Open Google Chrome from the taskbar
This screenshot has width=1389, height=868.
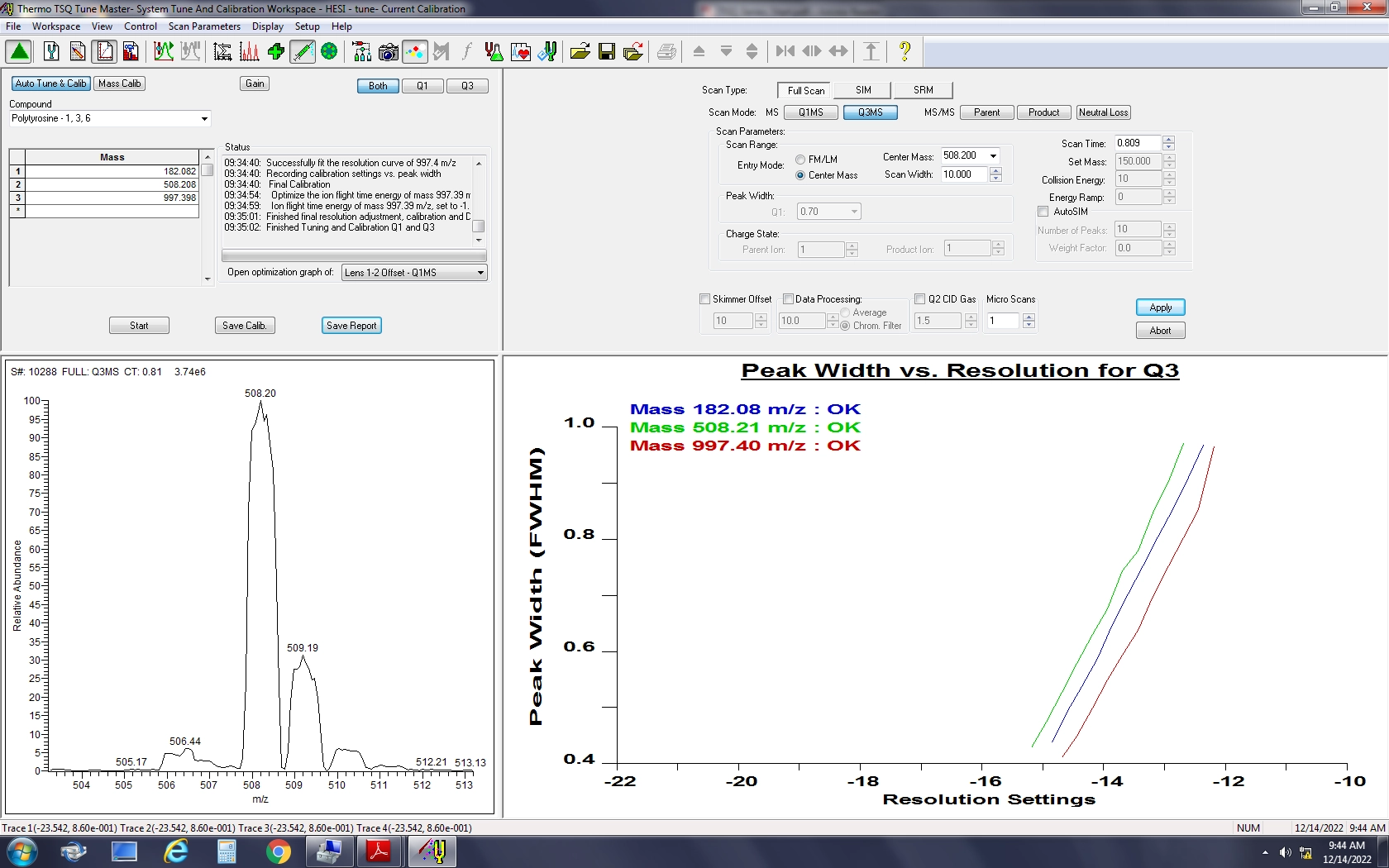[278, 851]
